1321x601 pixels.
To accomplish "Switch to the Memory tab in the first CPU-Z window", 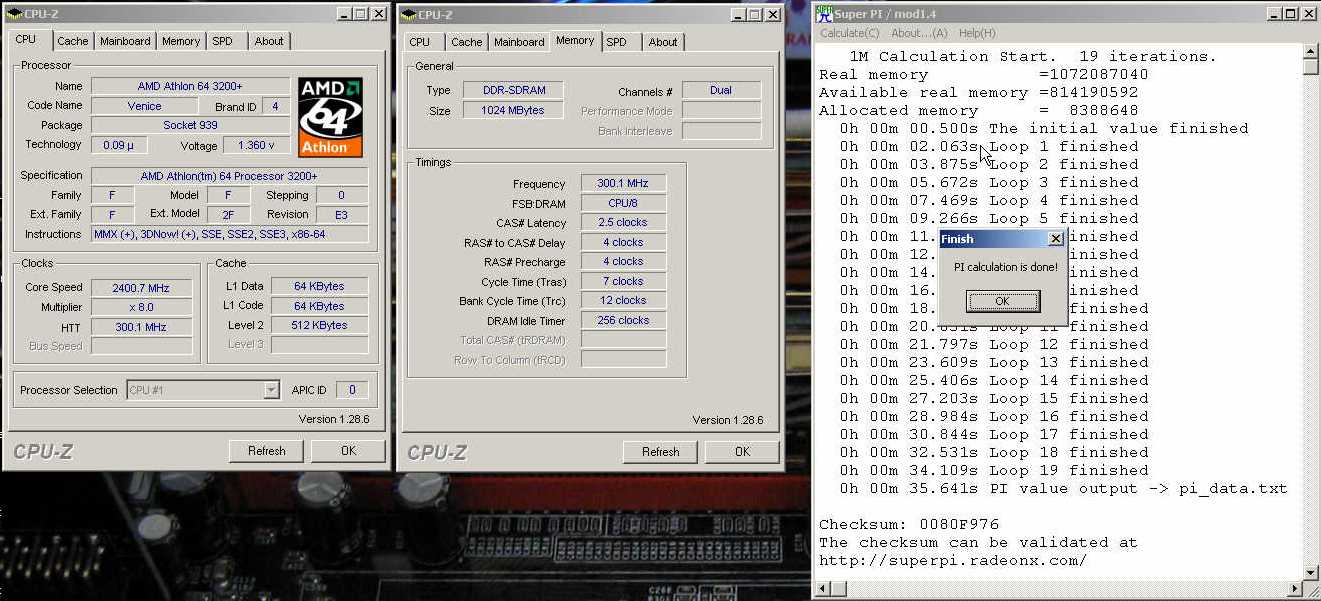I will click(x=181, y=41).
